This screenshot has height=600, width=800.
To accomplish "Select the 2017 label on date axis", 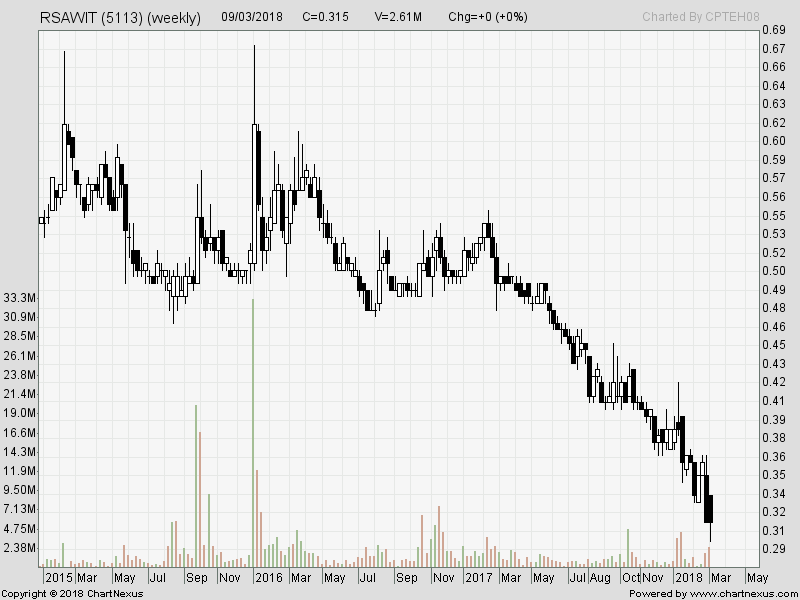I will (477, 578).
